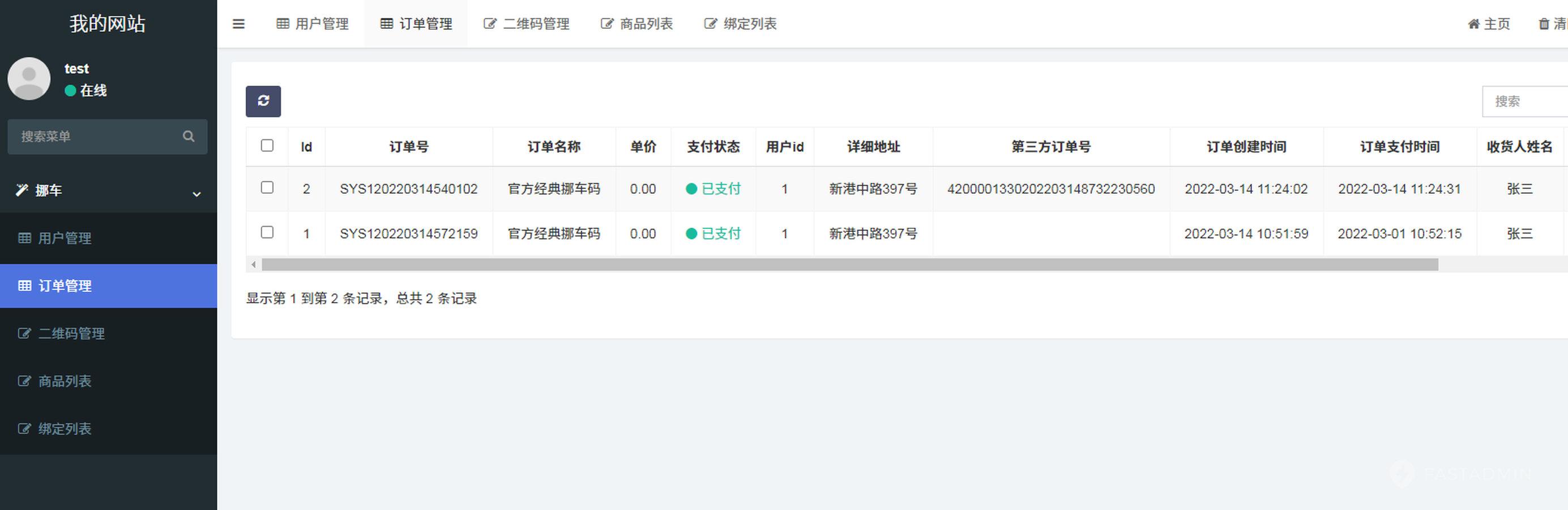
Task: Click the horizontal table scrollbar
Action: tap(849, 265)
